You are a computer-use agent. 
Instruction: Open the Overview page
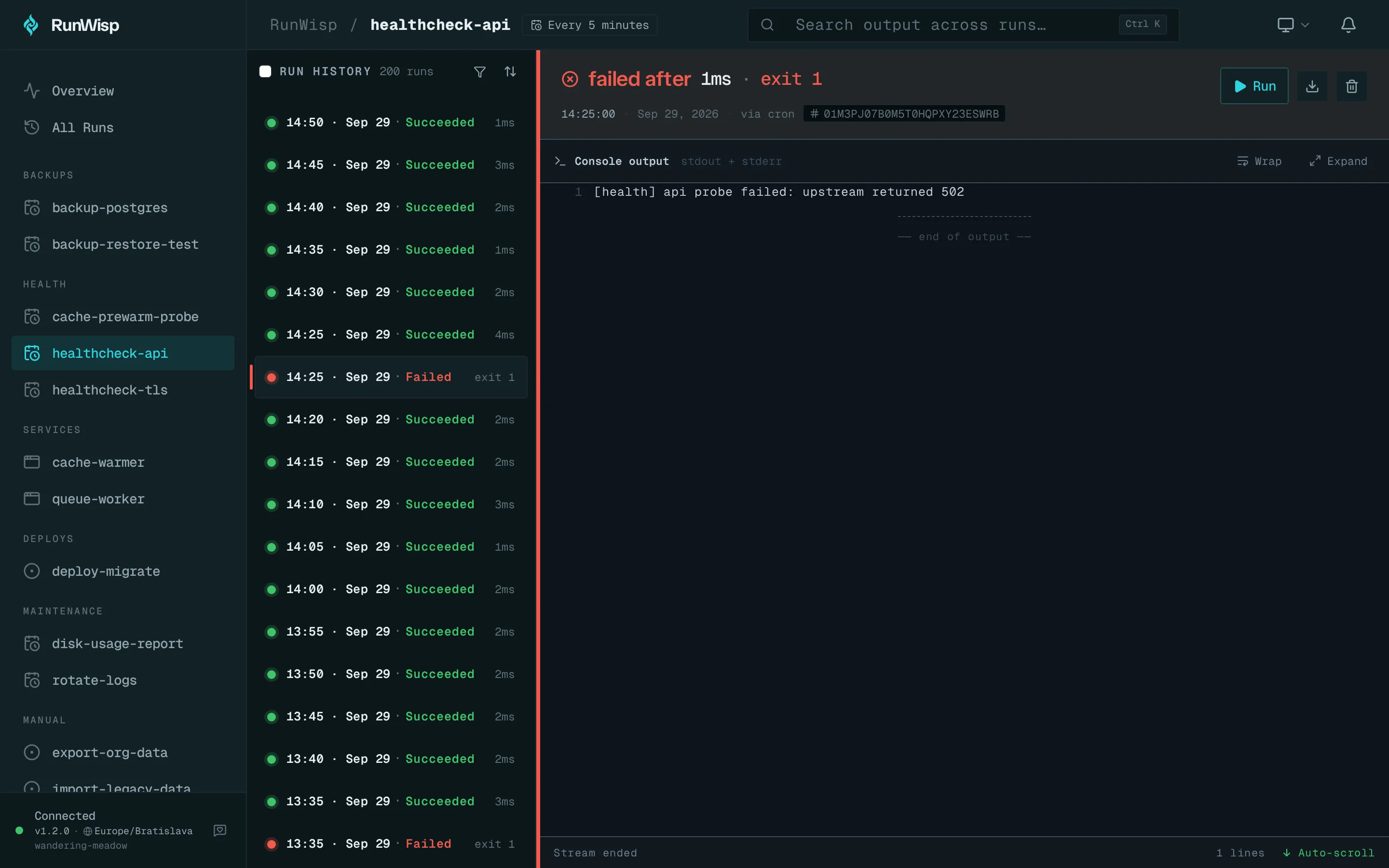pos(123,91)
